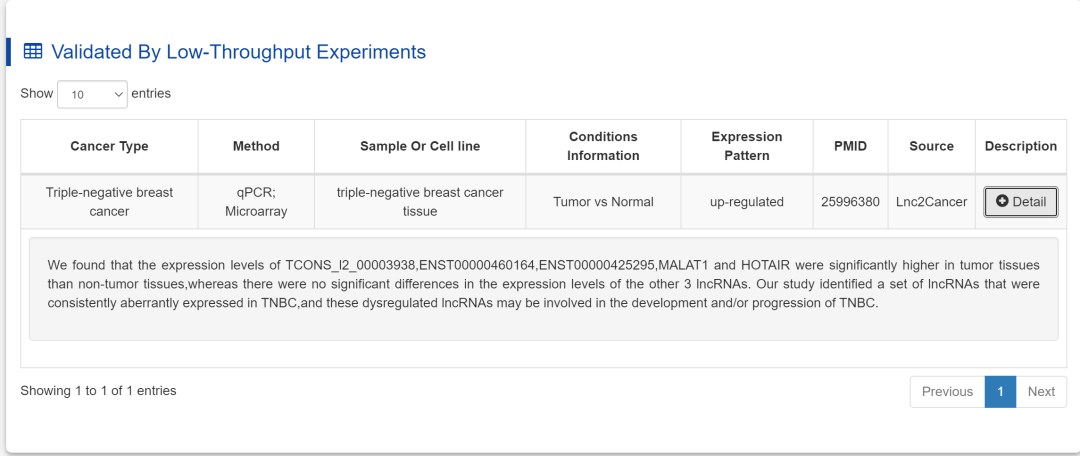Image resolution: width=1080 pixels, height=456 pixels.
Task: Click PMID 25996380 cell
Action: (851, 202)
